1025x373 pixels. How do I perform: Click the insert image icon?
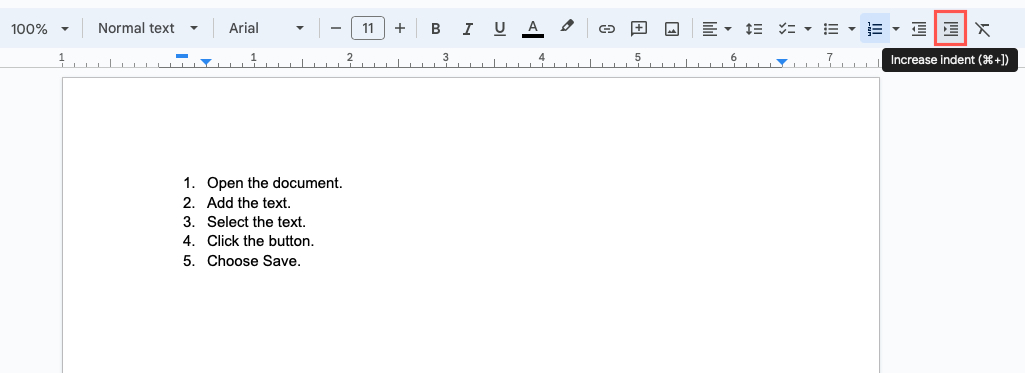click(671, 29)
